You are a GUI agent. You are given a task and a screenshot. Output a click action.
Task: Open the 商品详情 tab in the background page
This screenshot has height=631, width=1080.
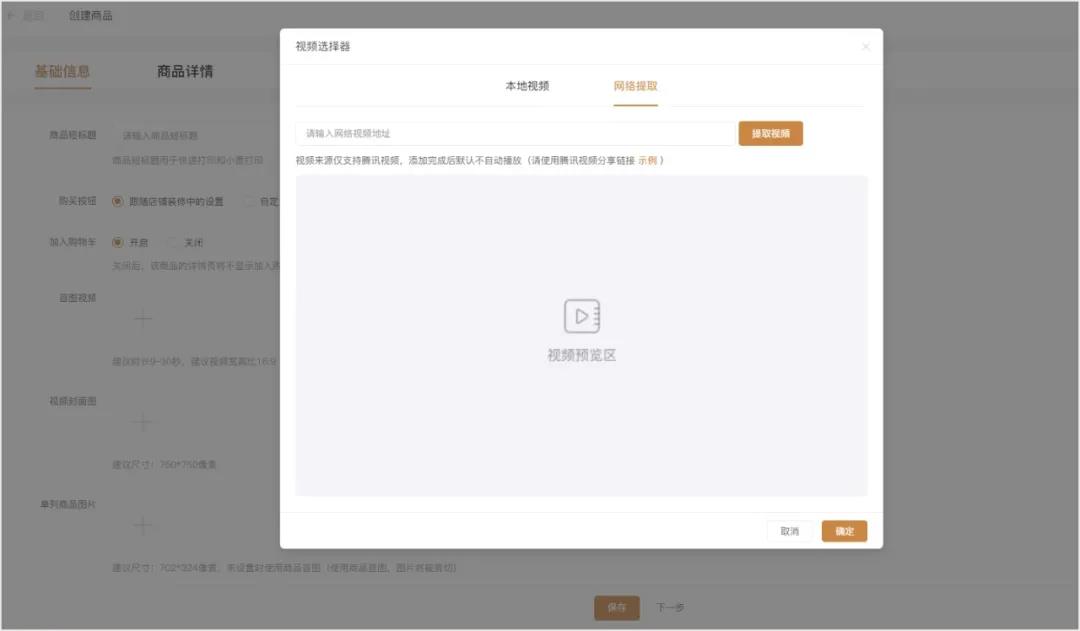pyautogui.click(x=185, y=72)
